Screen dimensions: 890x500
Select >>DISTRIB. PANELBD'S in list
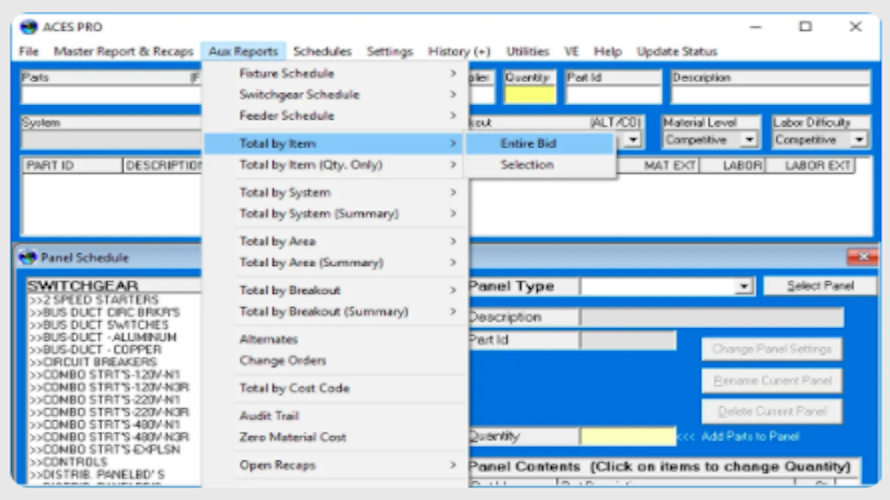point(97,474)
